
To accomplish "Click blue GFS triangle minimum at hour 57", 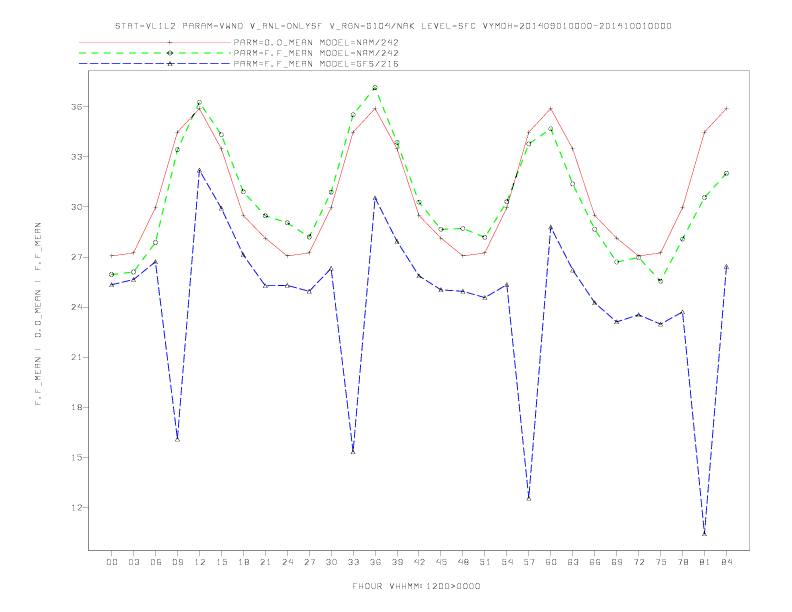I will [529, 498].
